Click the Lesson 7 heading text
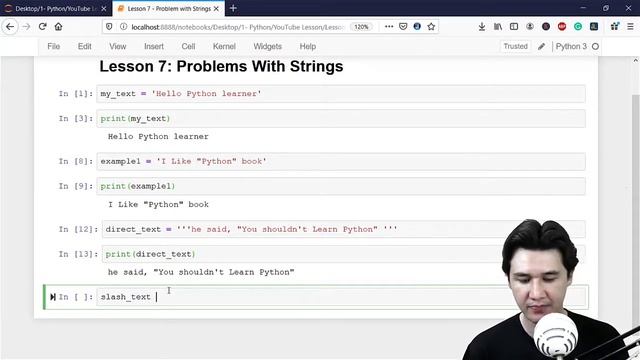 tap(221, 67)
